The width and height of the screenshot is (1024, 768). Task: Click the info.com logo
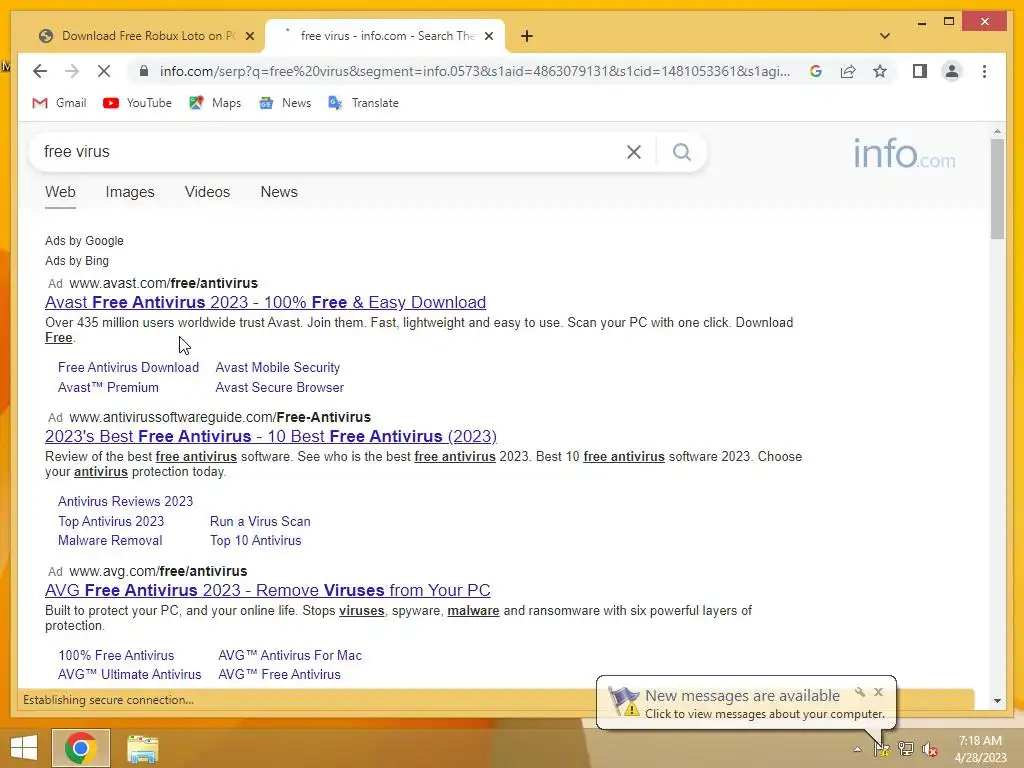click(x=904, y=153)
